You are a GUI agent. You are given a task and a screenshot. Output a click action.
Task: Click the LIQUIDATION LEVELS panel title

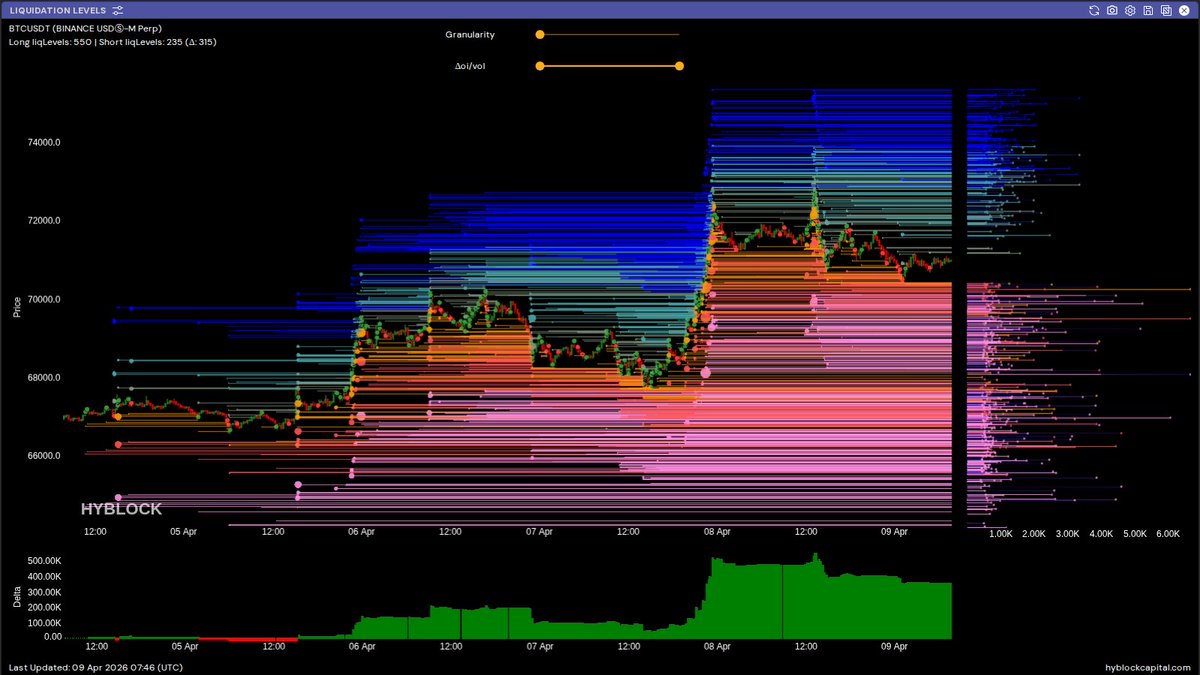(x=57, y=10)
